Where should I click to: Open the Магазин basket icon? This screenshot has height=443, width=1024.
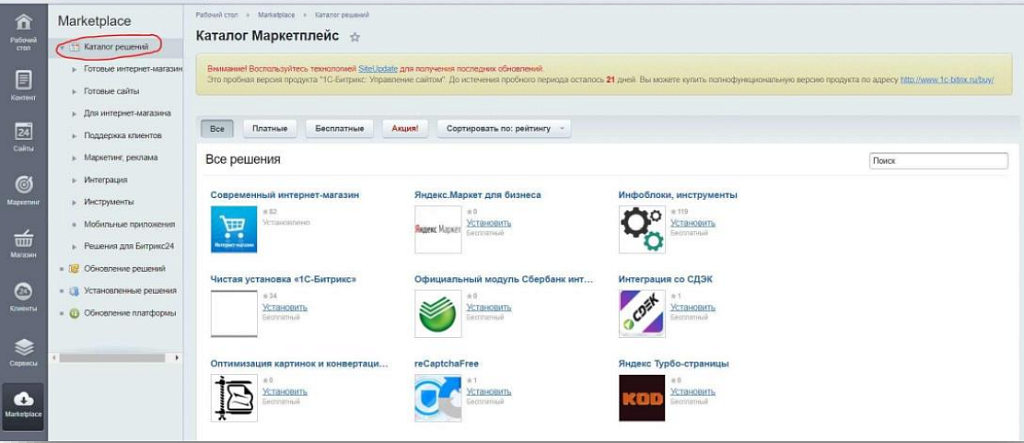coord(24,243)
